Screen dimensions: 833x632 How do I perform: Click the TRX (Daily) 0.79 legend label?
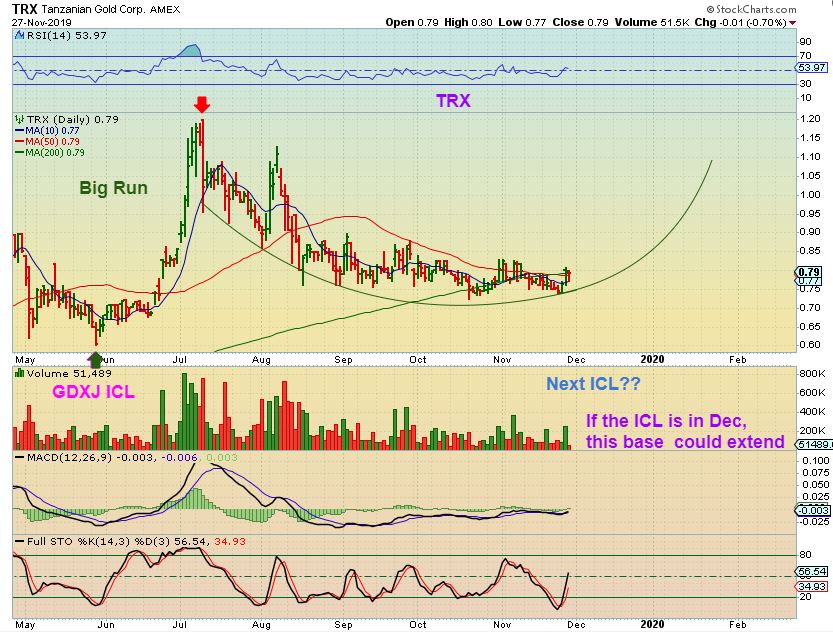[x=73, y=119]
